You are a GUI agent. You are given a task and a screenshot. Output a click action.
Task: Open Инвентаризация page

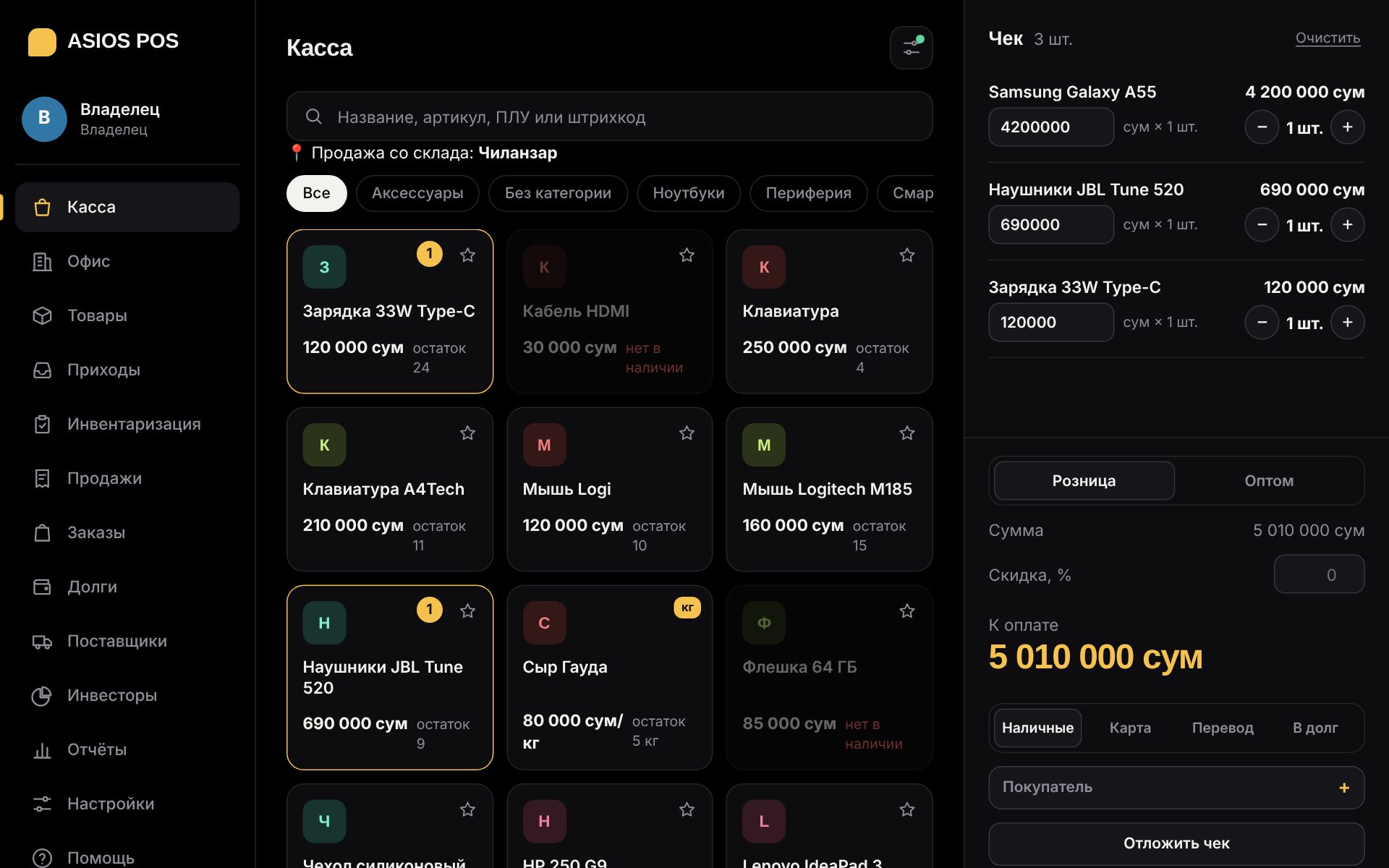[127, 424]
